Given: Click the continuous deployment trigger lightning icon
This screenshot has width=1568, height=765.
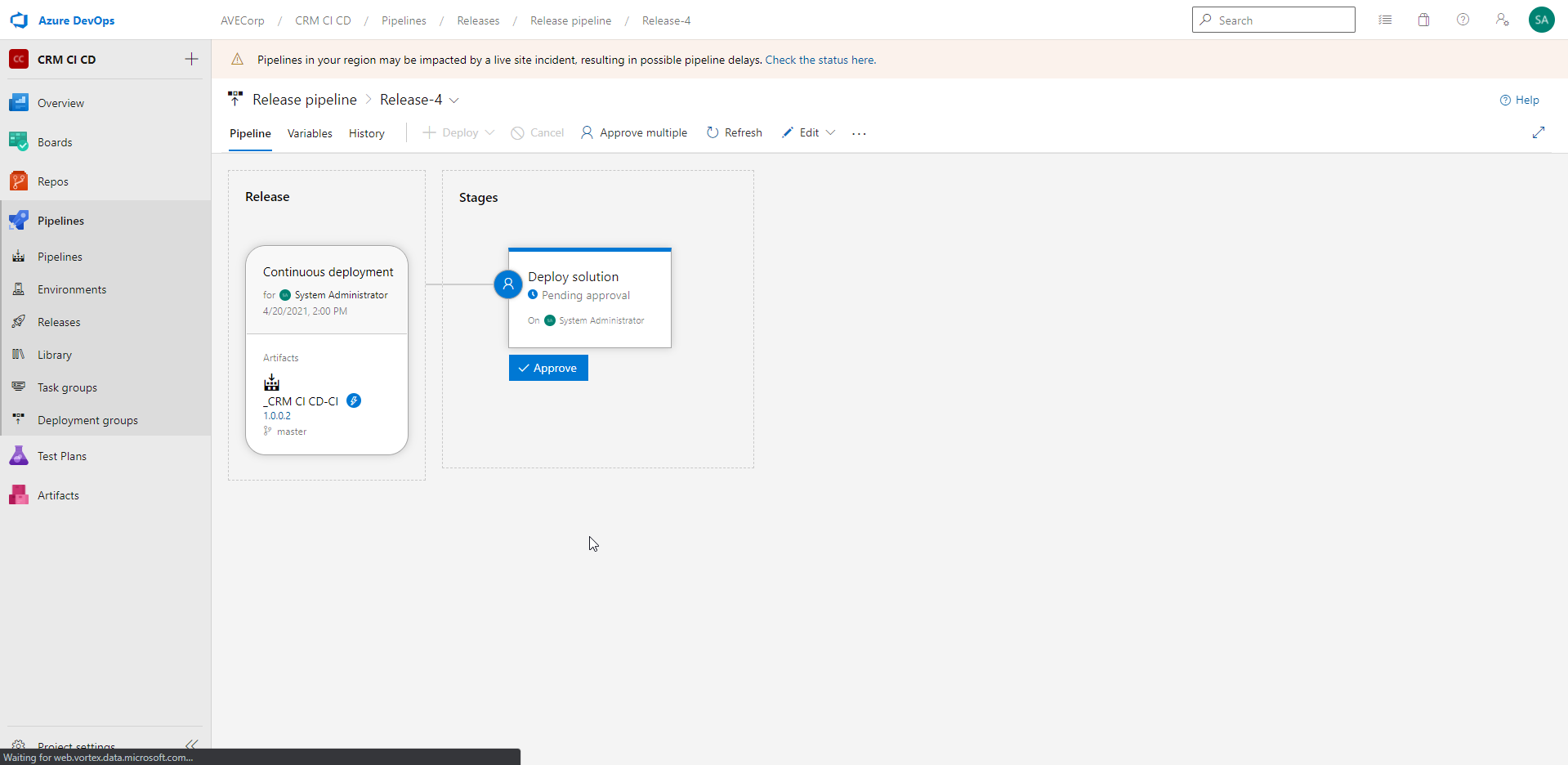Looking at the screenshot, I should point(354,400).
